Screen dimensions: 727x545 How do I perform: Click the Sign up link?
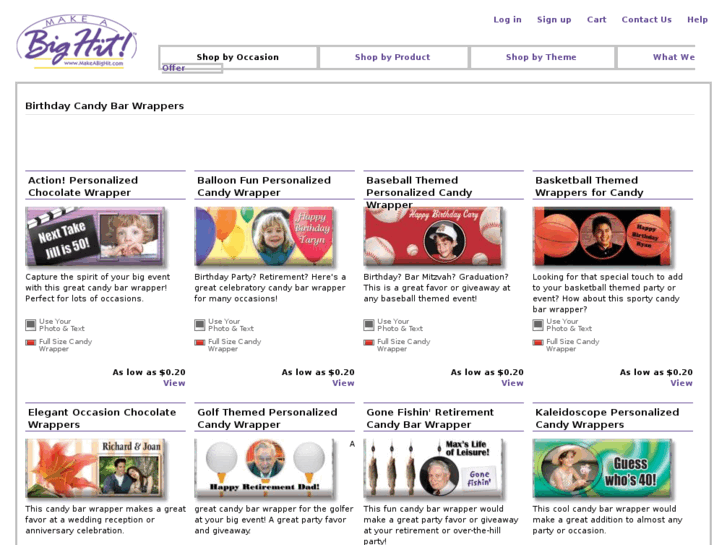(554, 19)
